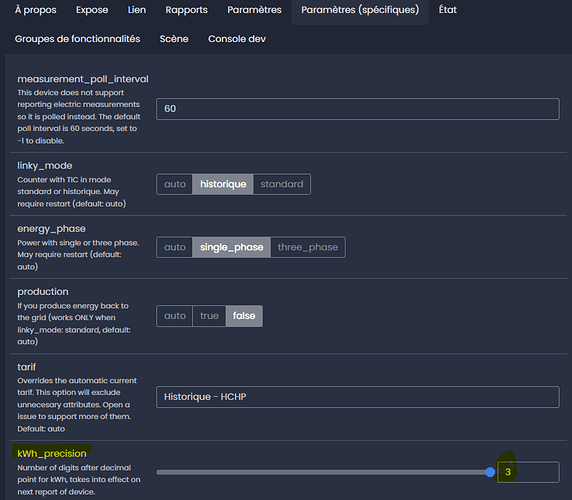Open the État tab

[x=448, y=10]
